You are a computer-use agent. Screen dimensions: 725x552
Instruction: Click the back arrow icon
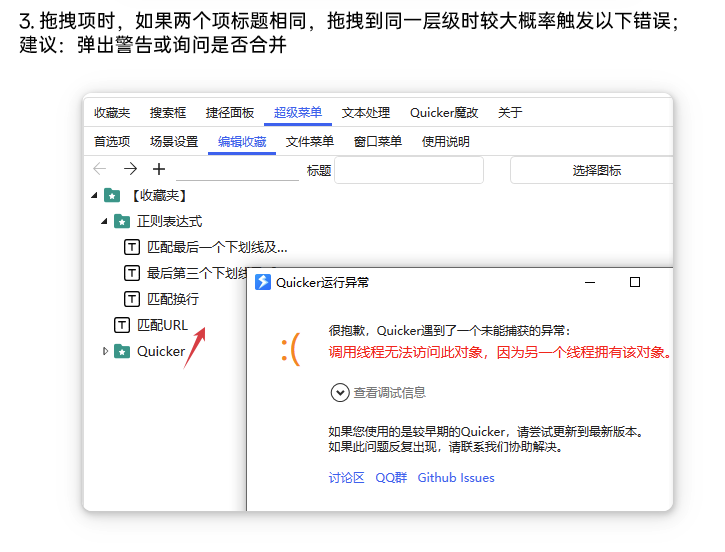click(100, 169)
